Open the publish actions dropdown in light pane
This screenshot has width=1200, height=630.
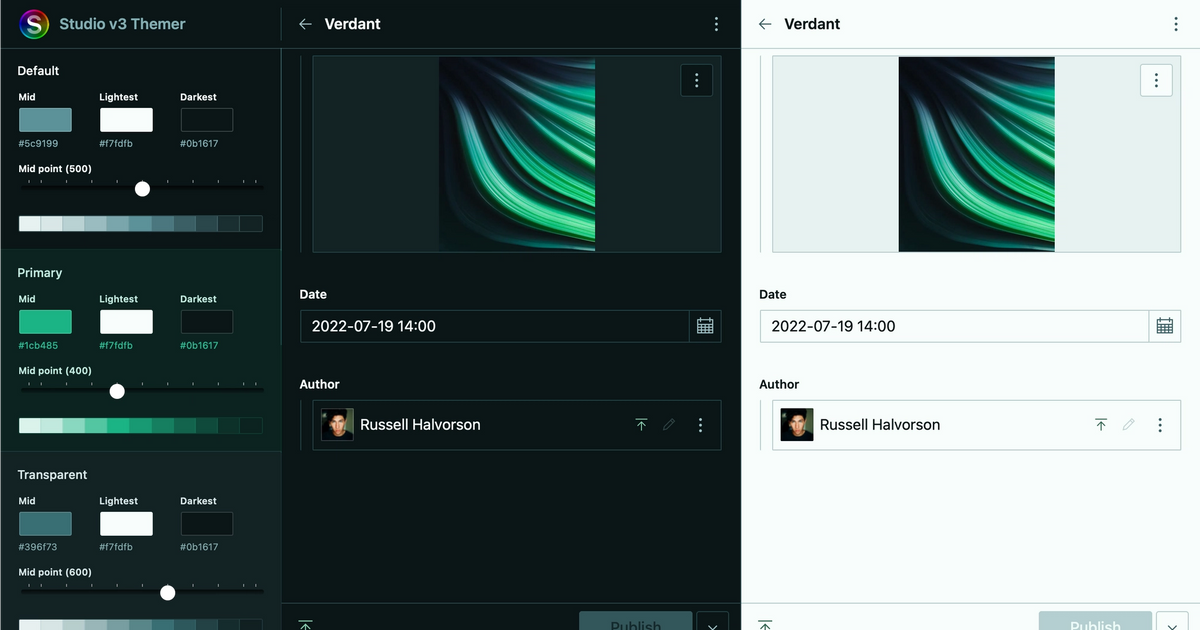click(1172, 622)
